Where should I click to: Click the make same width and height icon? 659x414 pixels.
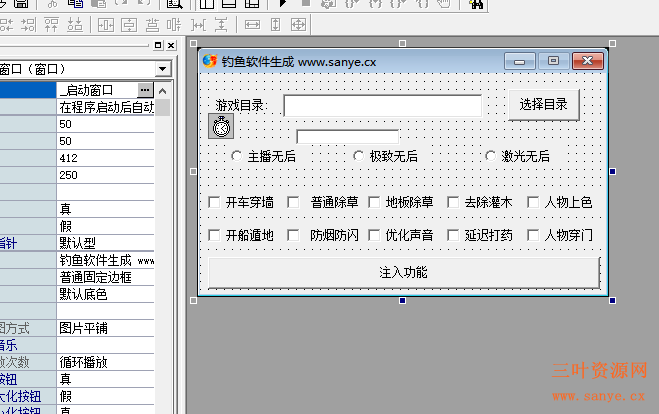coord(298,25)
